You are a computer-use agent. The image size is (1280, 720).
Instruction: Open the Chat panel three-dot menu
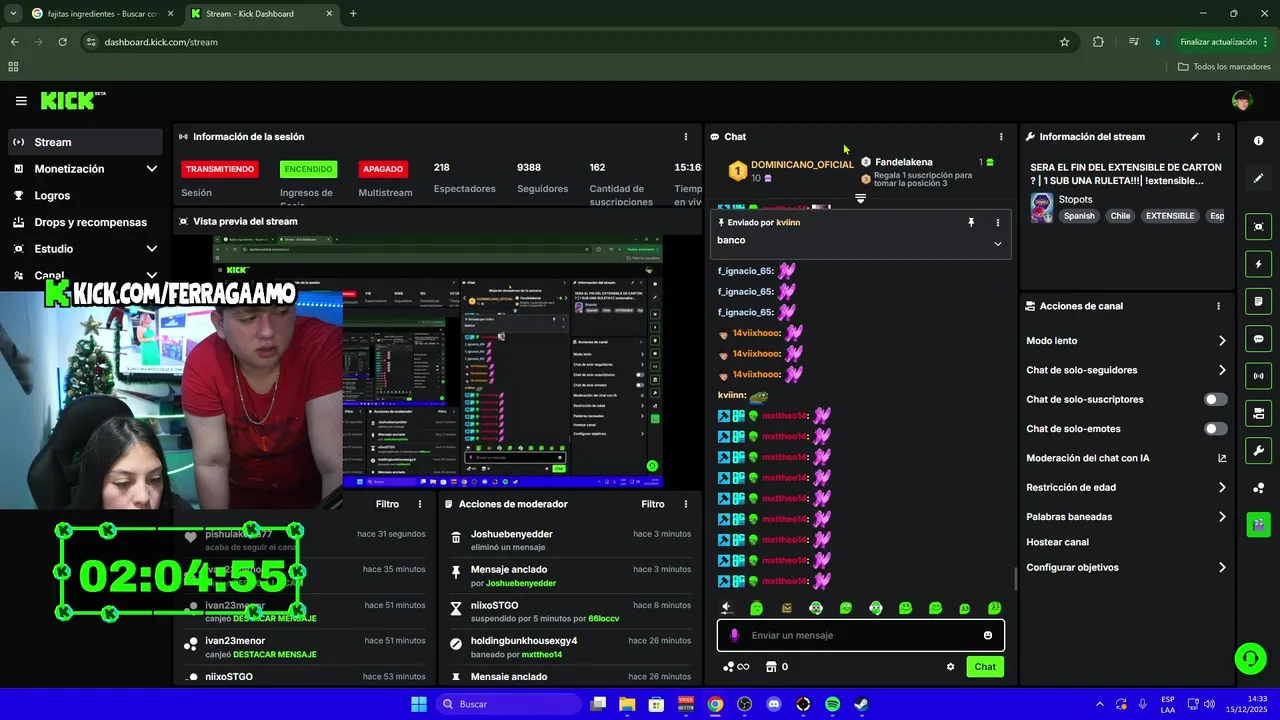click(1001, 137)
